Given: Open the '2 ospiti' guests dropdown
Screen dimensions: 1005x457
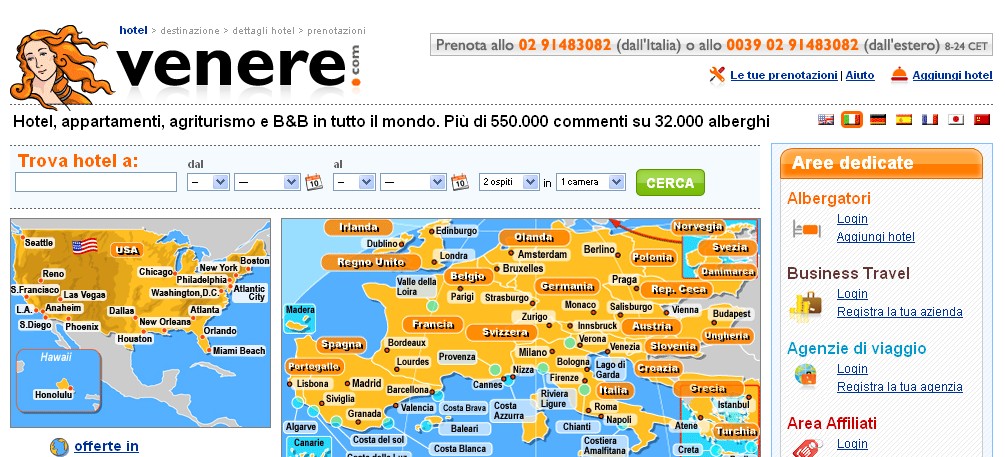Looking at the screenshot, I should [508, 182].
